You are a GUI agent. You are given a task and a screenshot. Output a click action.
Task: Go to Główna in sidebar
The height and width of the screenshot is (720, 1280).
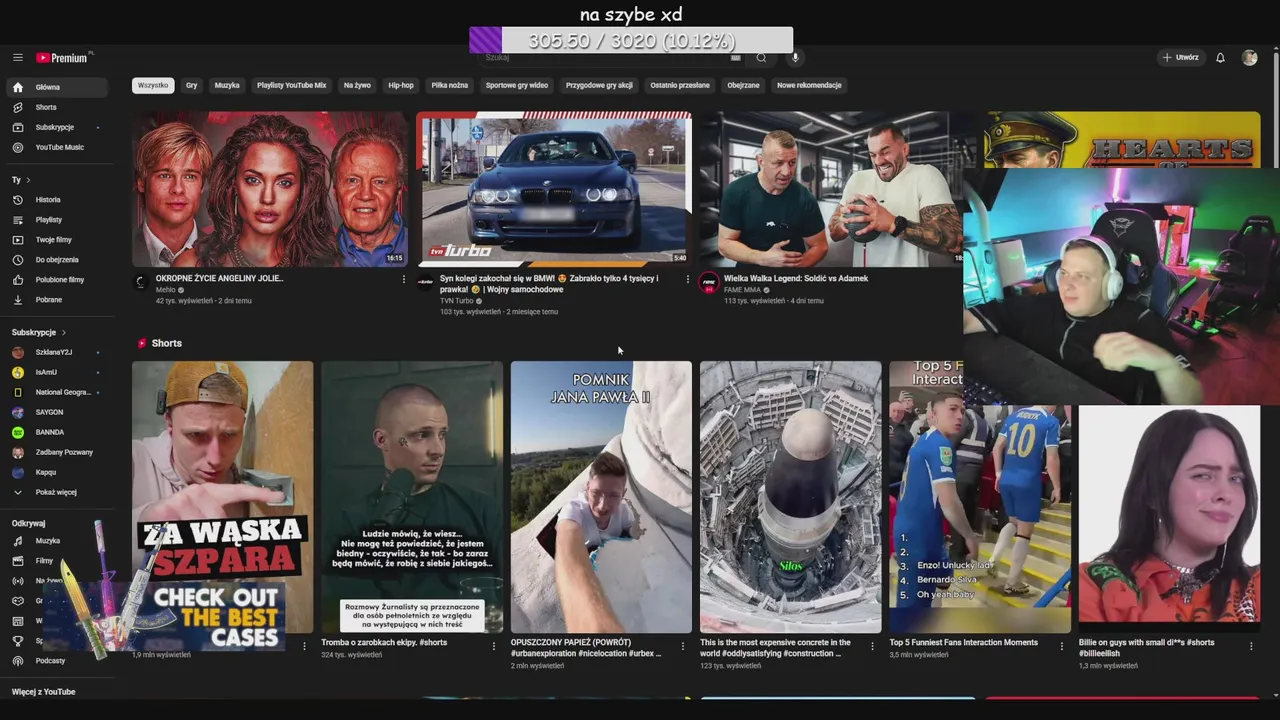click(x=57, y=87)
